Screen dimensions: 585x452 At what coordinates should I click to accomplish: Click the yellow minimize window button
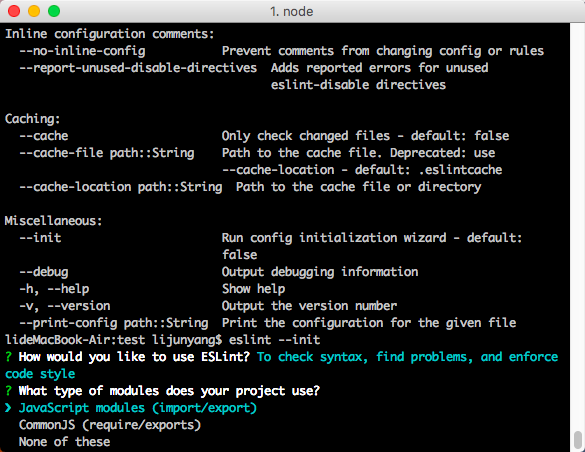point(34,11)
